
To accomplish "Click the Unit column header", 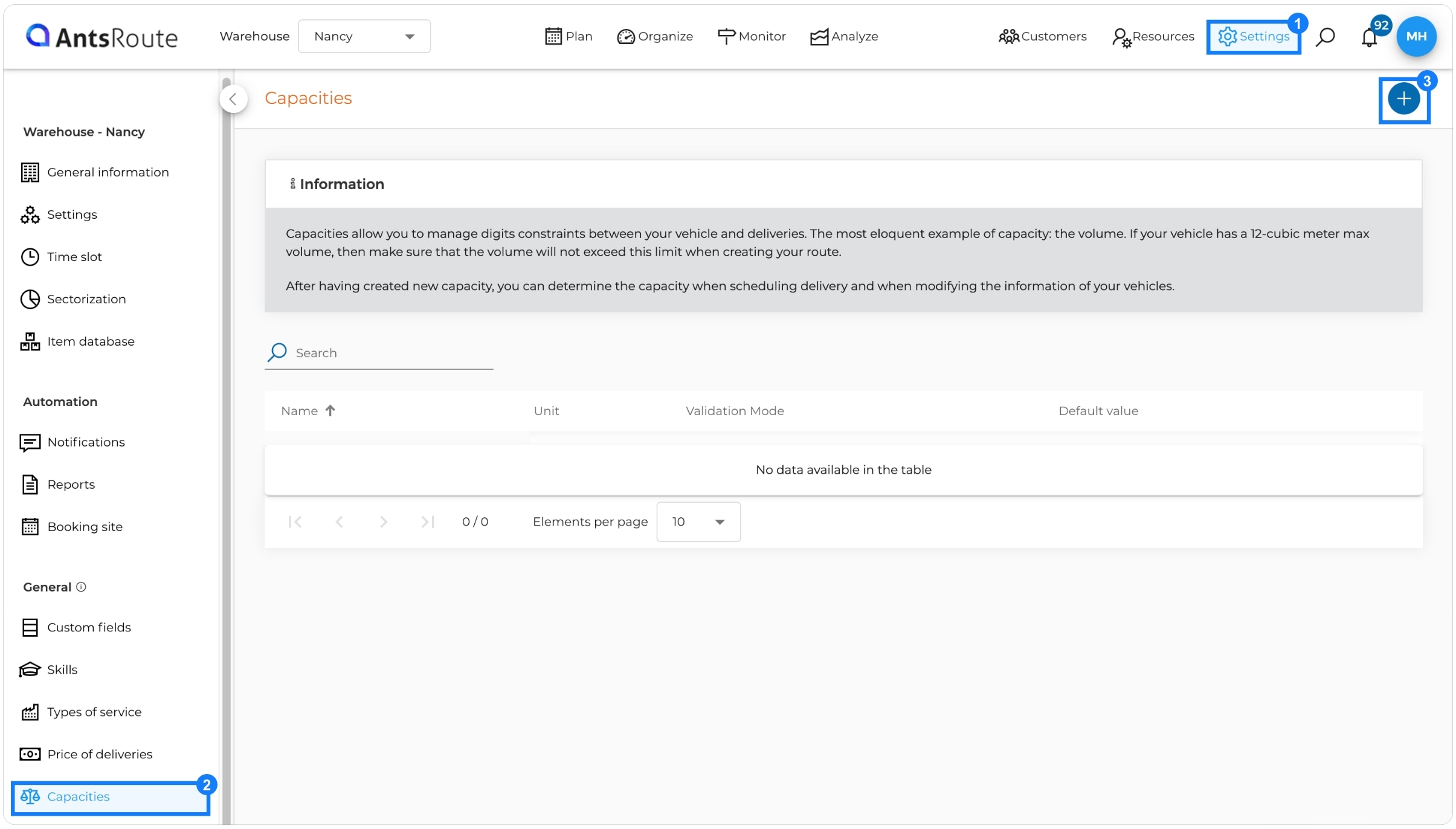I will coord(546,411).
